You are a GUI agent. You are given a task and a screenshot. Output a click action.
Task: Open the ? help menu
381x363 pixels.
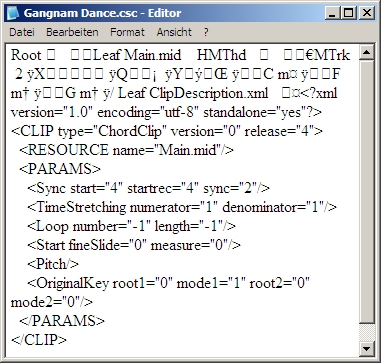tap(206, 32)
